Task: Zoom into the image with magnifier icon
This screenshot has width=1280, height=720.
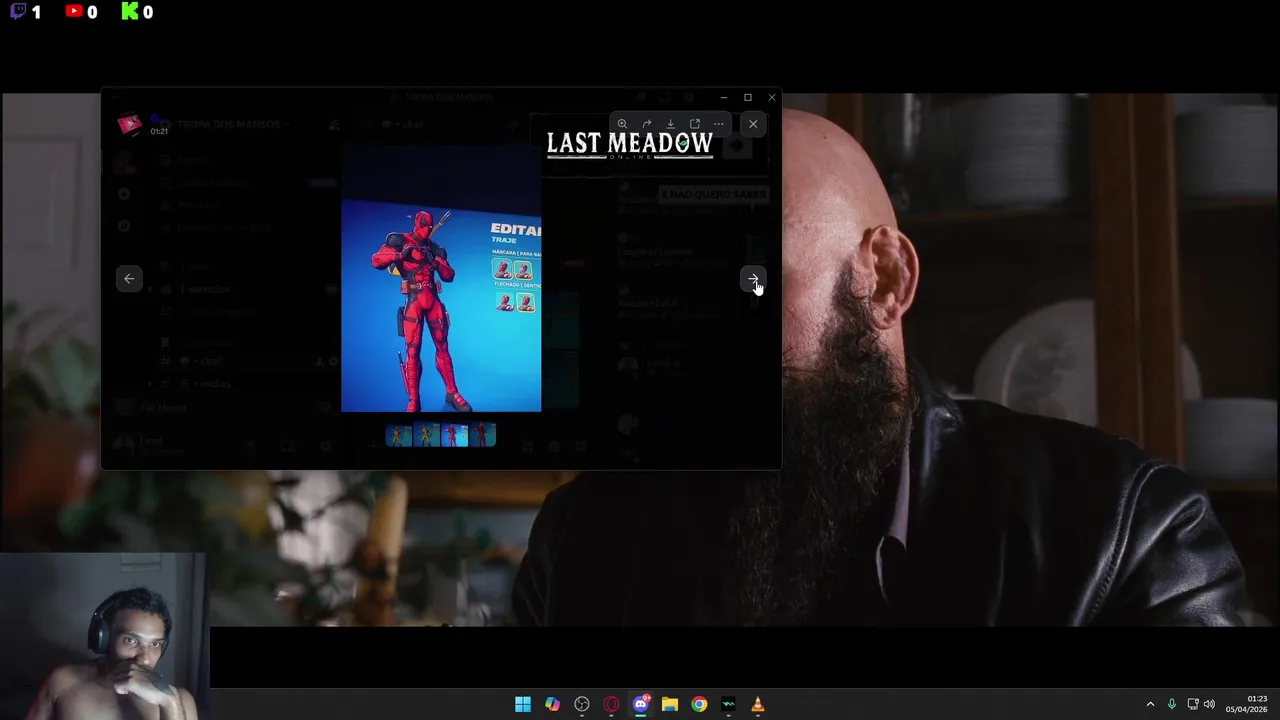Action: 622,124
